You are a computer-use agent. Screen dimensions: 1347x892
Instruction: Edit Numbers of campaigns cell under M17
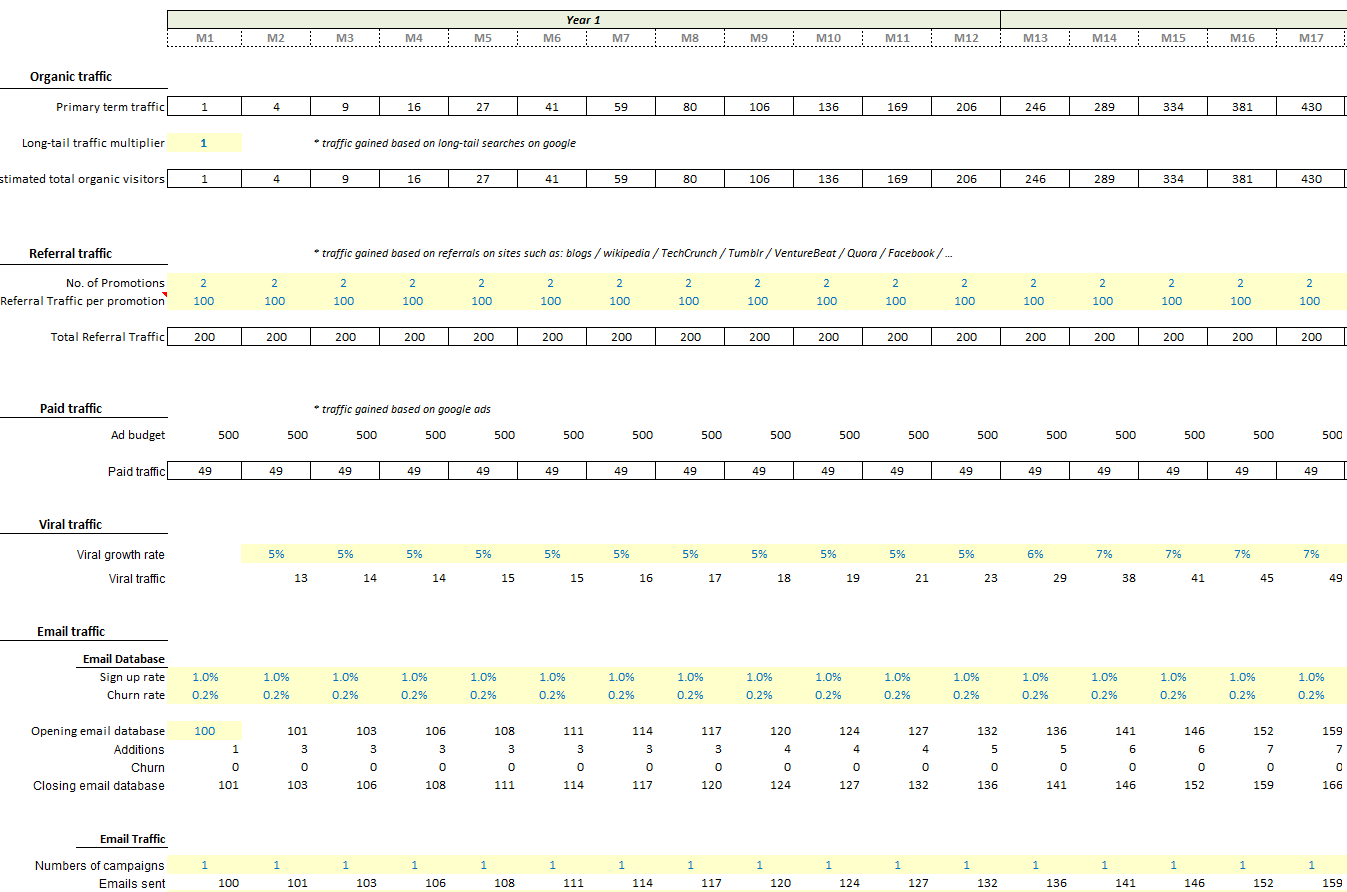[x=1311, y=865]
